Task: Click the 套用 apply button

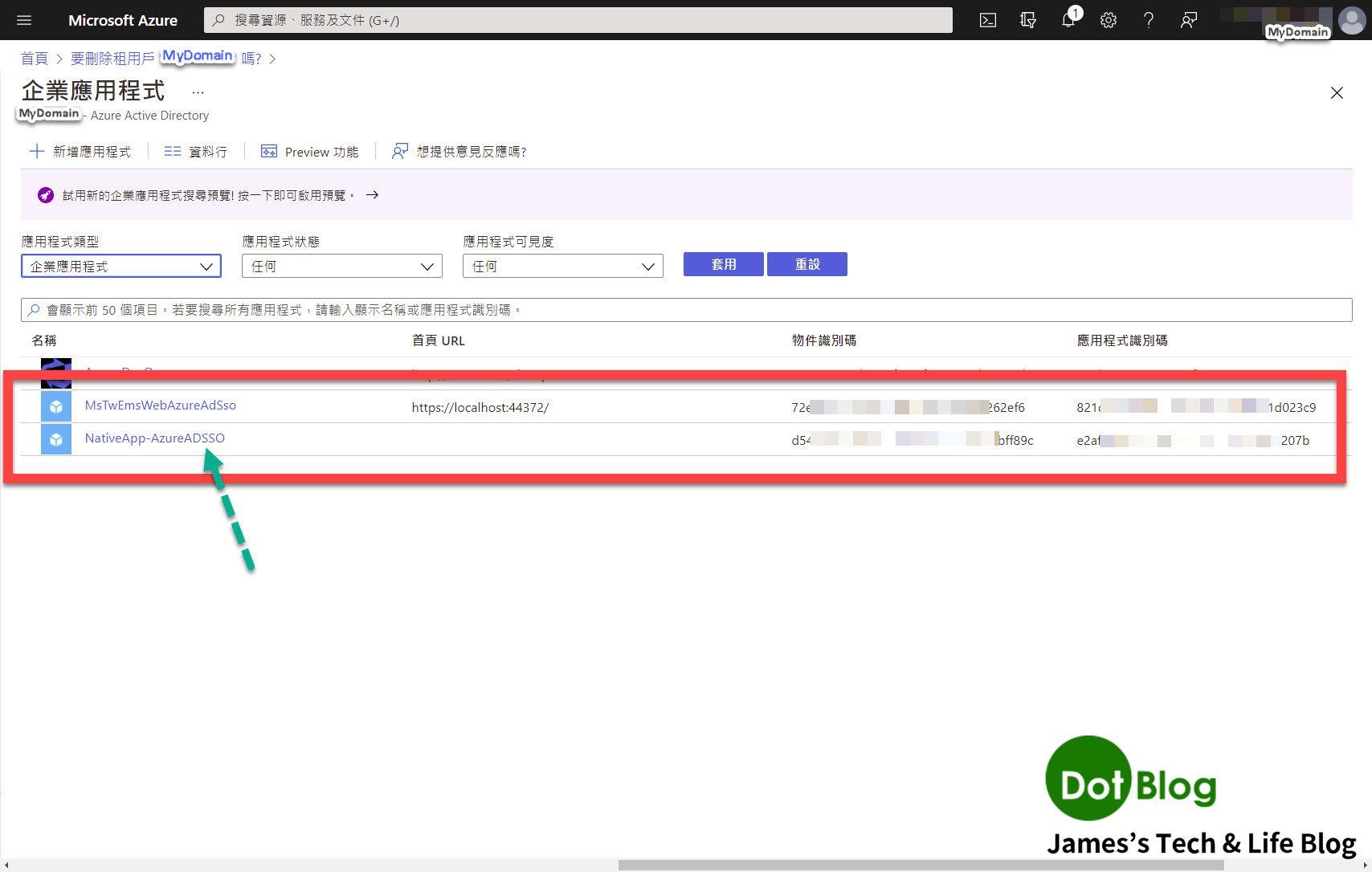Action: [724, 264]
